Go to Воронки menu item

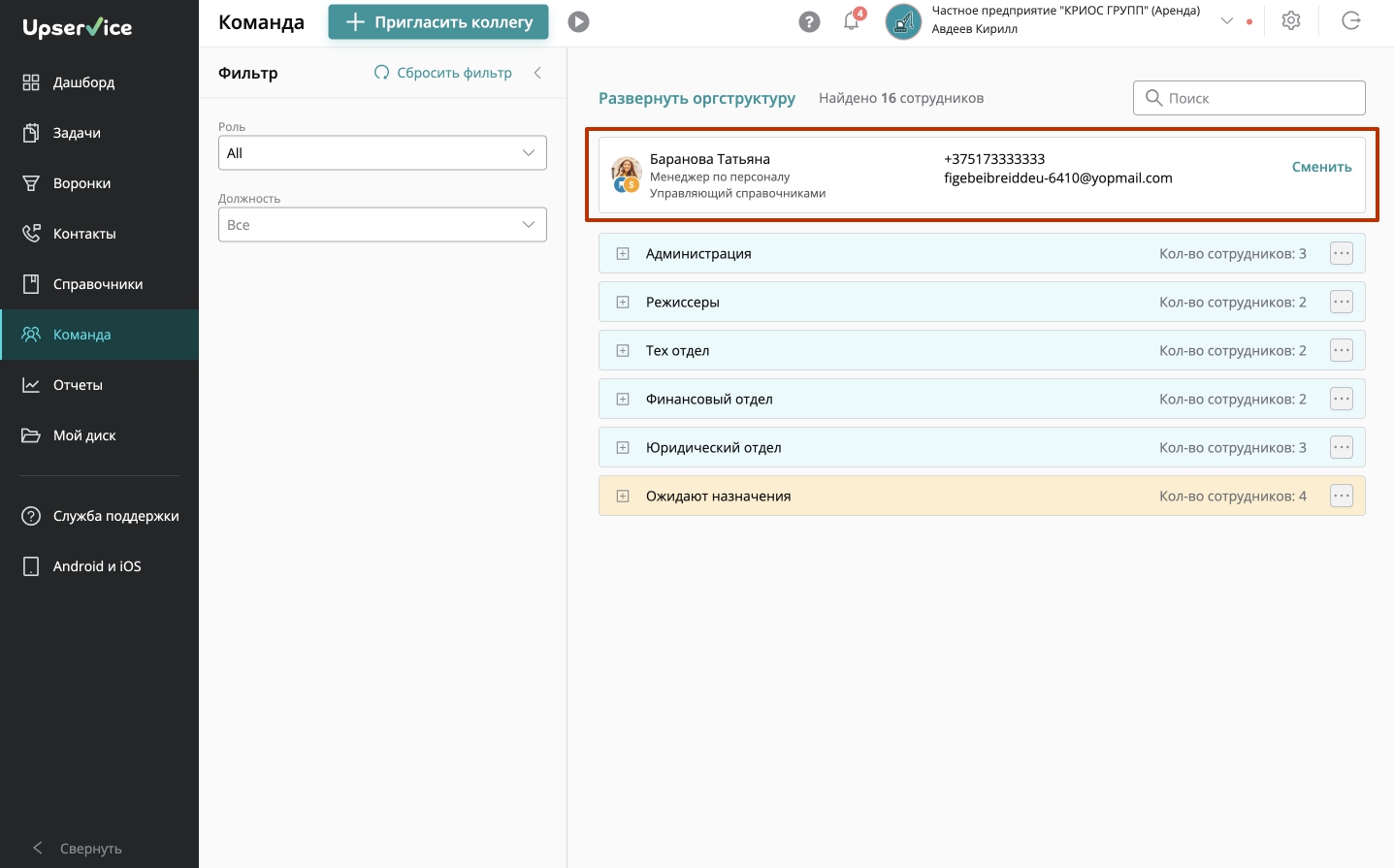[x=99, y=183]
